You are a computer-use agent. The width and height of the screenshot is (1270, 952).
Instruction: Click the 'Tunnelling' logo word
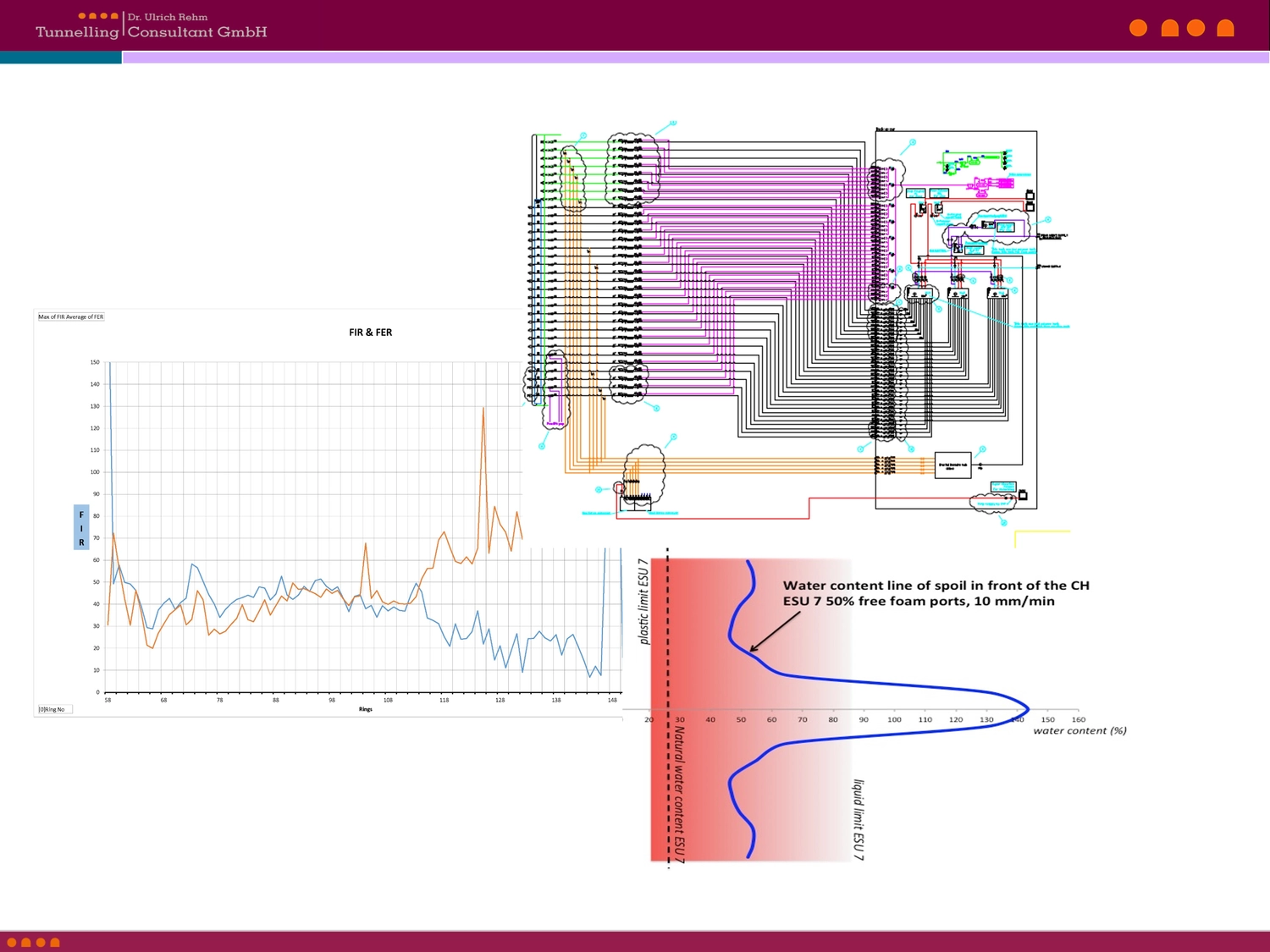pyautogui.click(x=77, y=32)
